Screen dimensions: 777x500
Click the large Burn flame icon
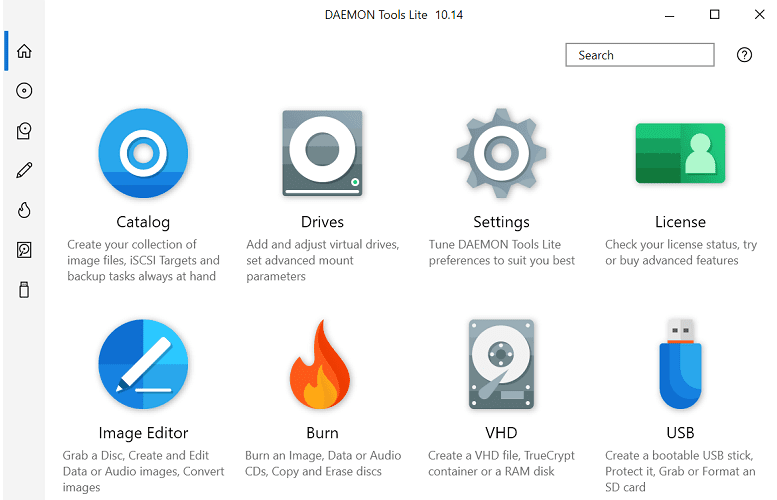pyautogui.click(x=321, y=364)
